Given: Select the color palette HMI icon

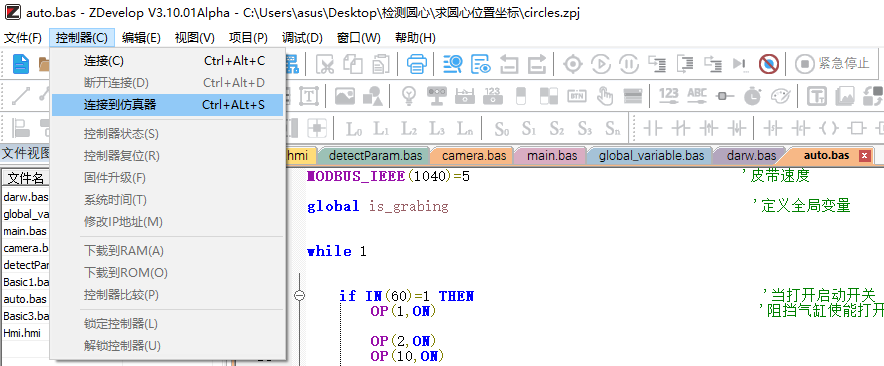Looking at the screenshot, I should point(781,96).
